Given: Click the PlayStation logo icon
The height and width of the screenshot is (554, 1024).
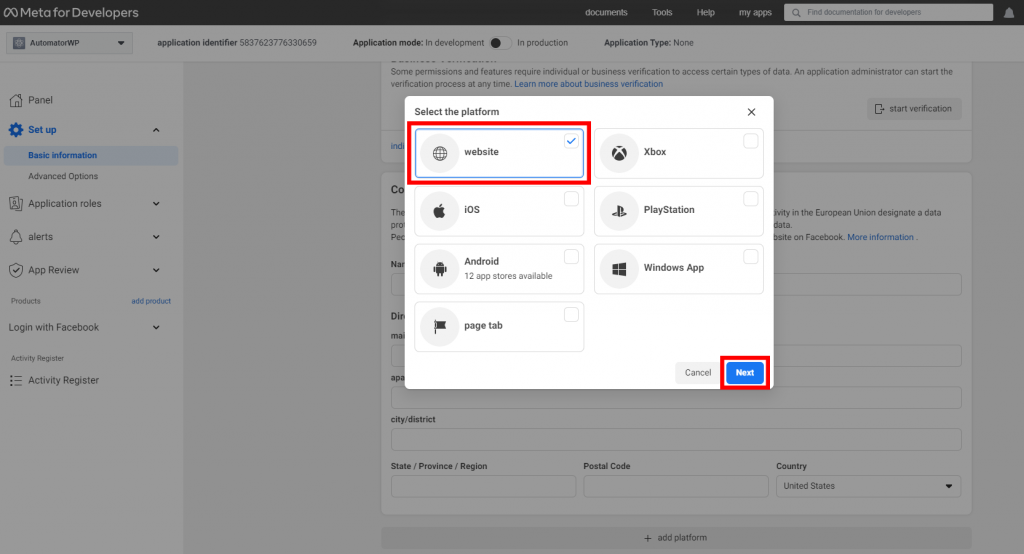Looking at the screenshot, I should point(619,210).
